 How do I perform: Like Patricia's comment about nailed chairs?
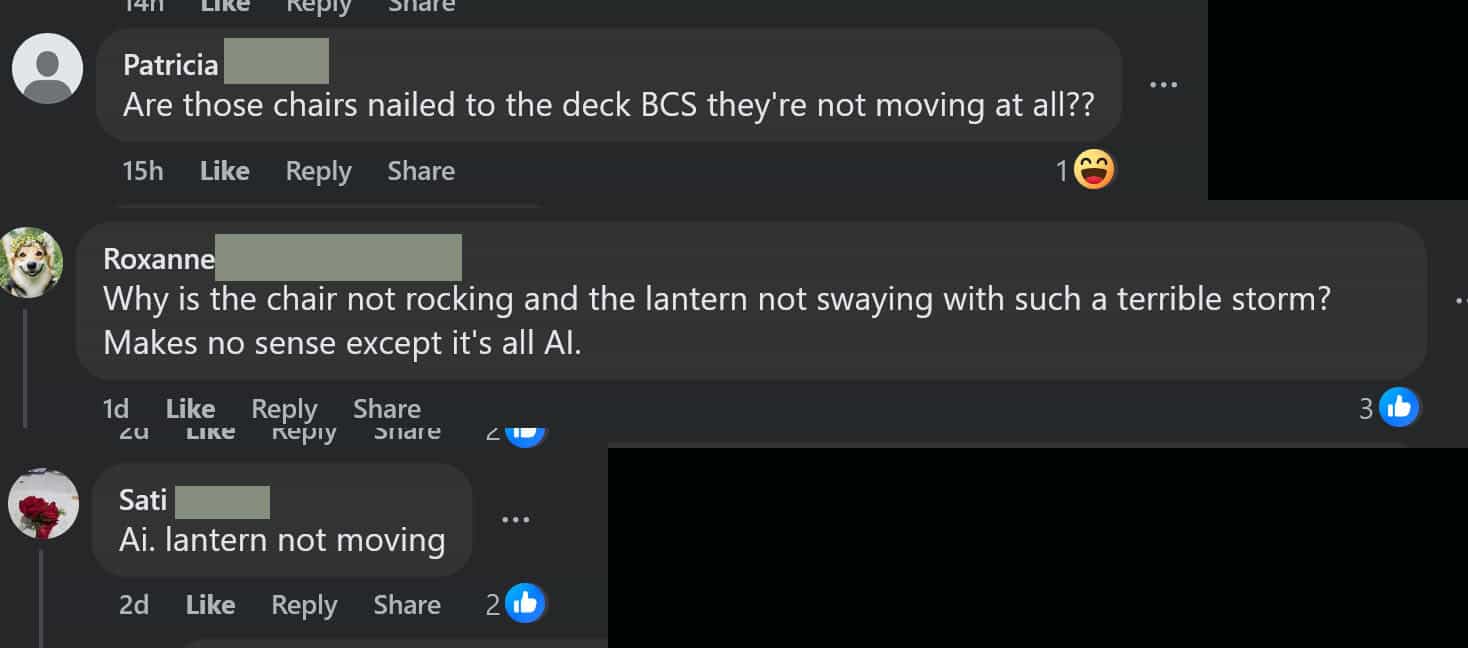tap(225, 171)
